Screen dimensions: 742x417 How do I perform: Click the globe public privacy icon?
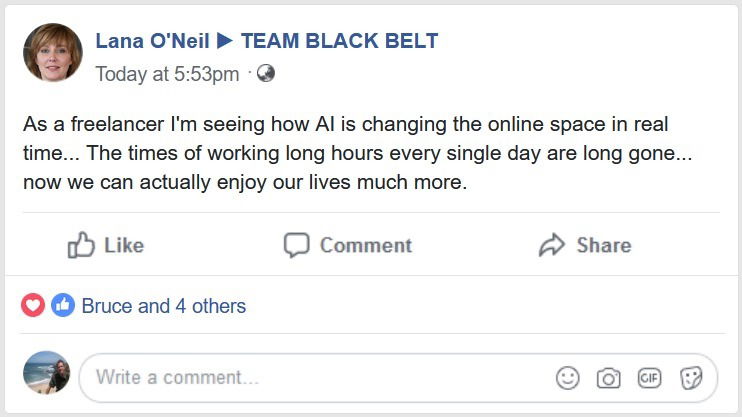[x=265, y=73]
